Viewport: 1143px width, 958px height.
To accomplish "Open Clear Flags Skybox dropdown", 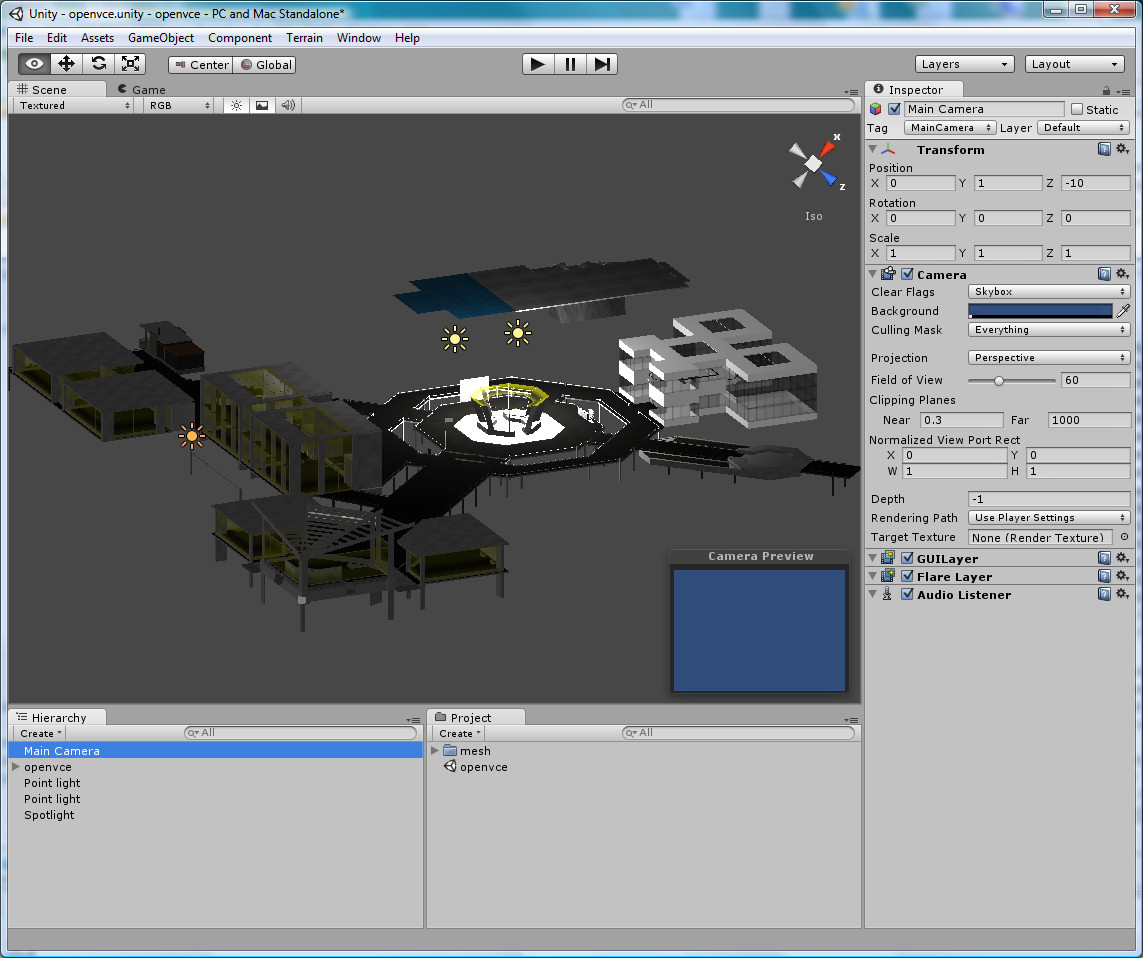I will 1049,292.
